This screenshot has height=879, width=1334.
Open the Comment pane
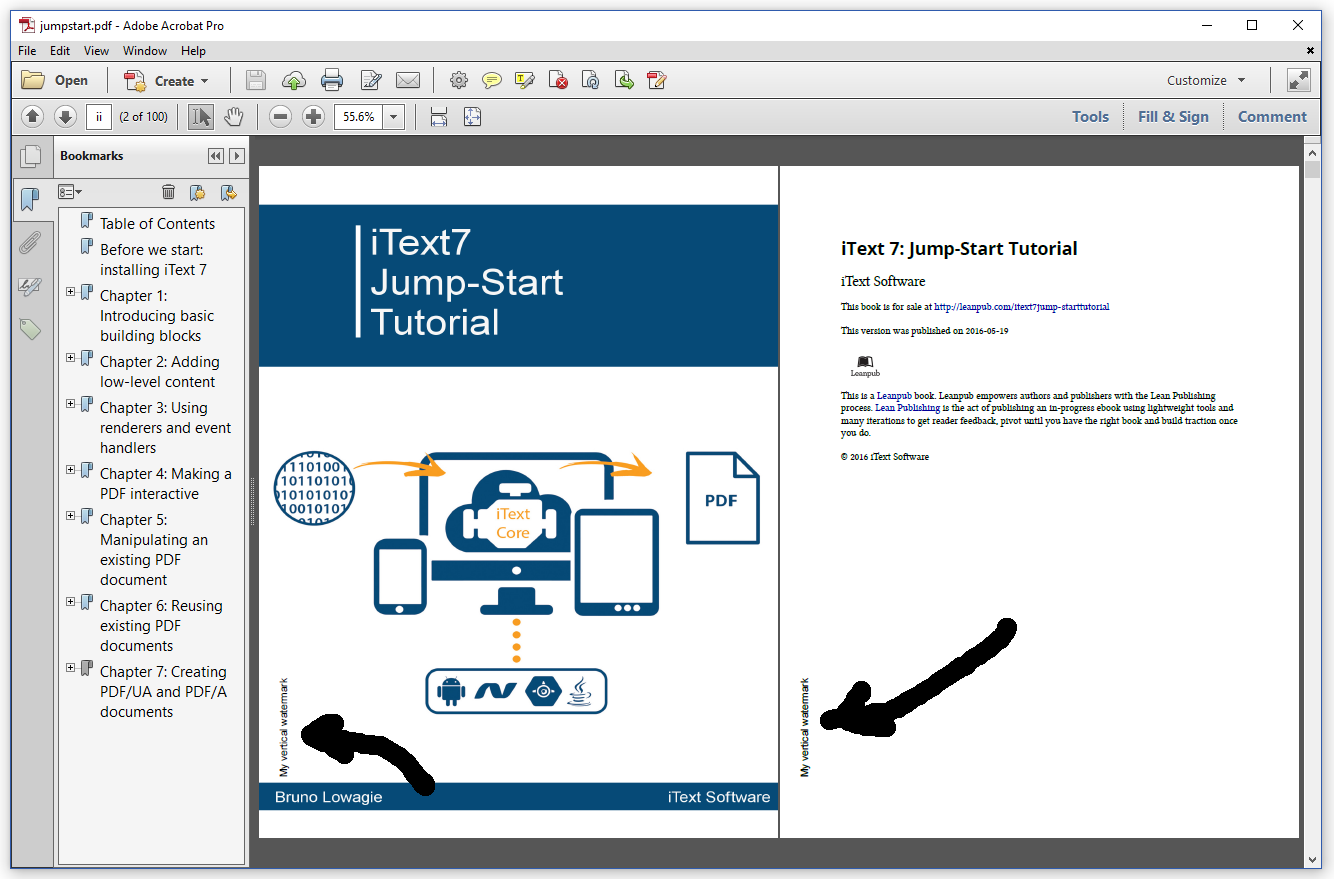pos(1272,117)
